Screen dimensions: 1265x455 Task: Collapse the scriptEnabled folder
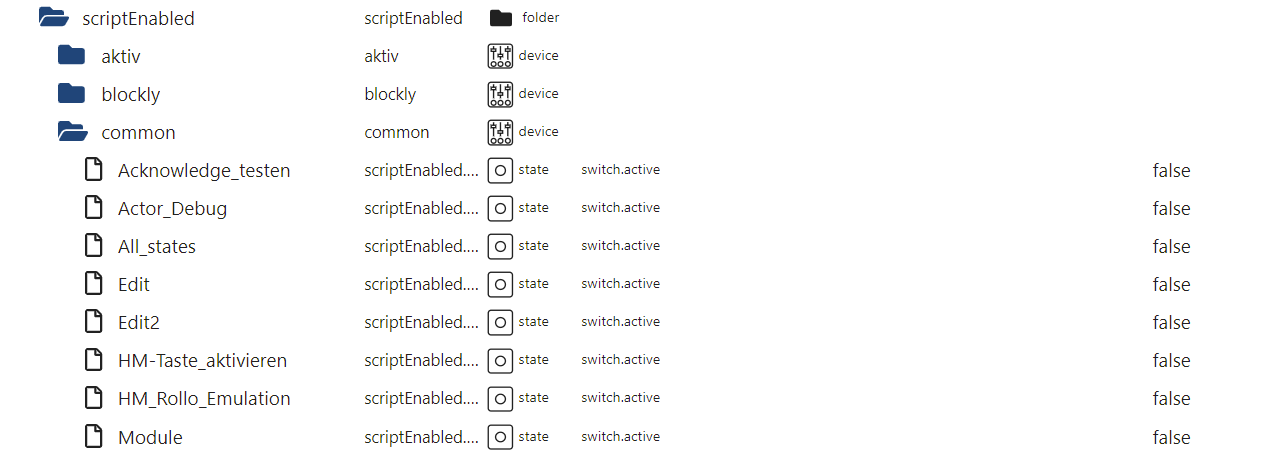click(53, 17)
